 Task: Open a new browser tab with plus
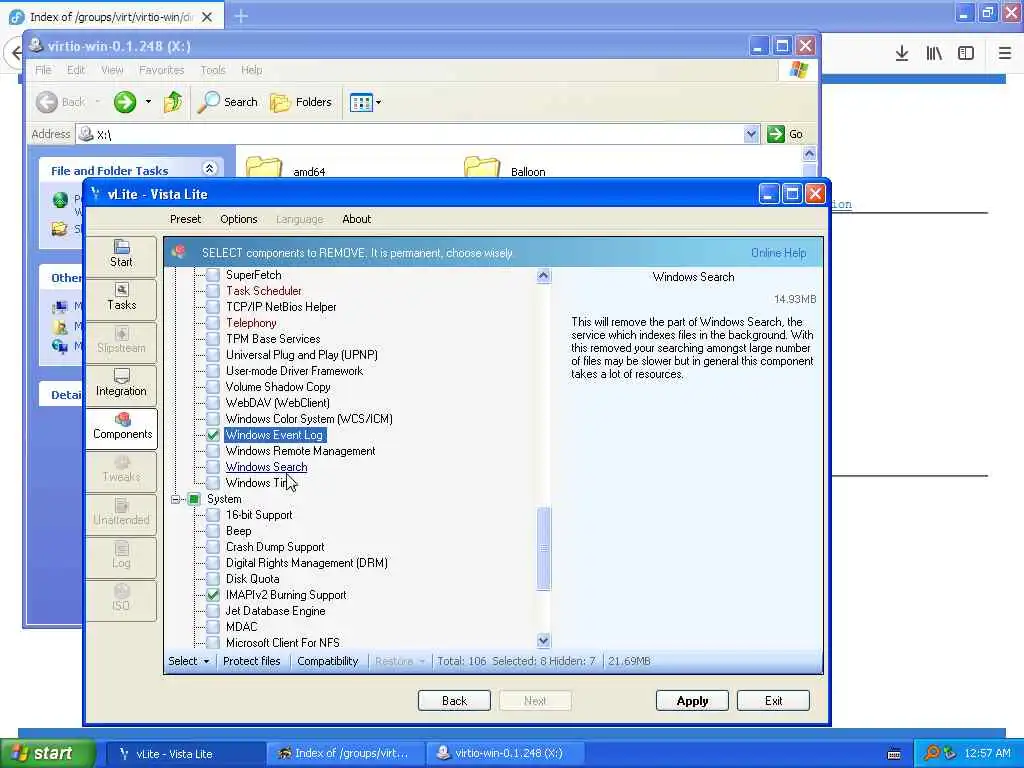coord(241,16)
